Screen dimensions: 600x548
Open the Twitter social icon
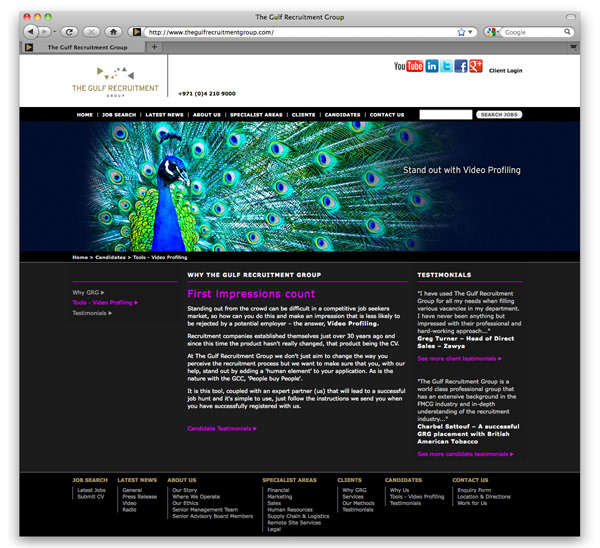pyautogui.click(x=446, y=66)
